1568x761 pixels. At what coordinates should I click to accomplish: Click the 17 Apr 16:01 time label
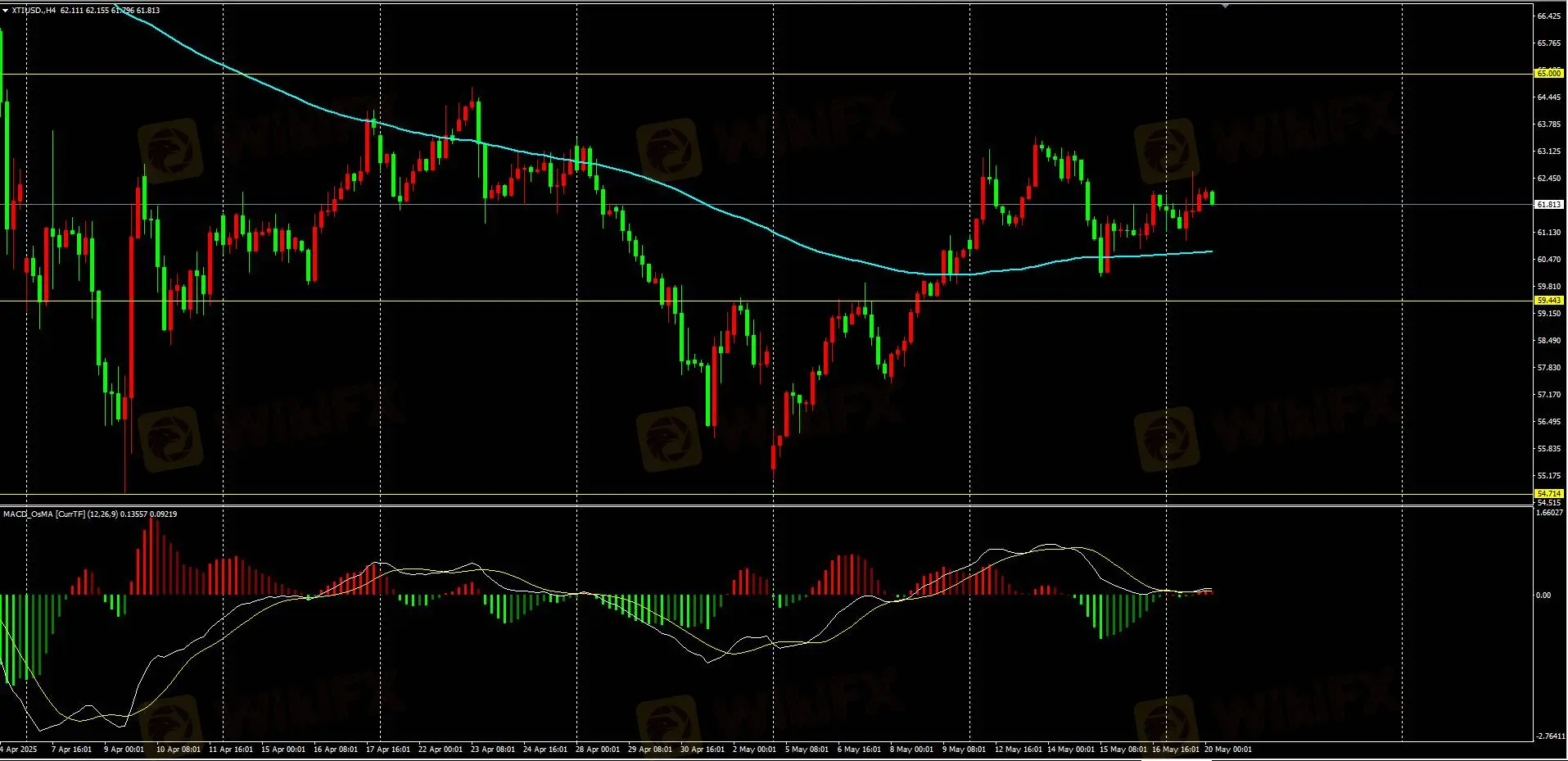point(388,750)
